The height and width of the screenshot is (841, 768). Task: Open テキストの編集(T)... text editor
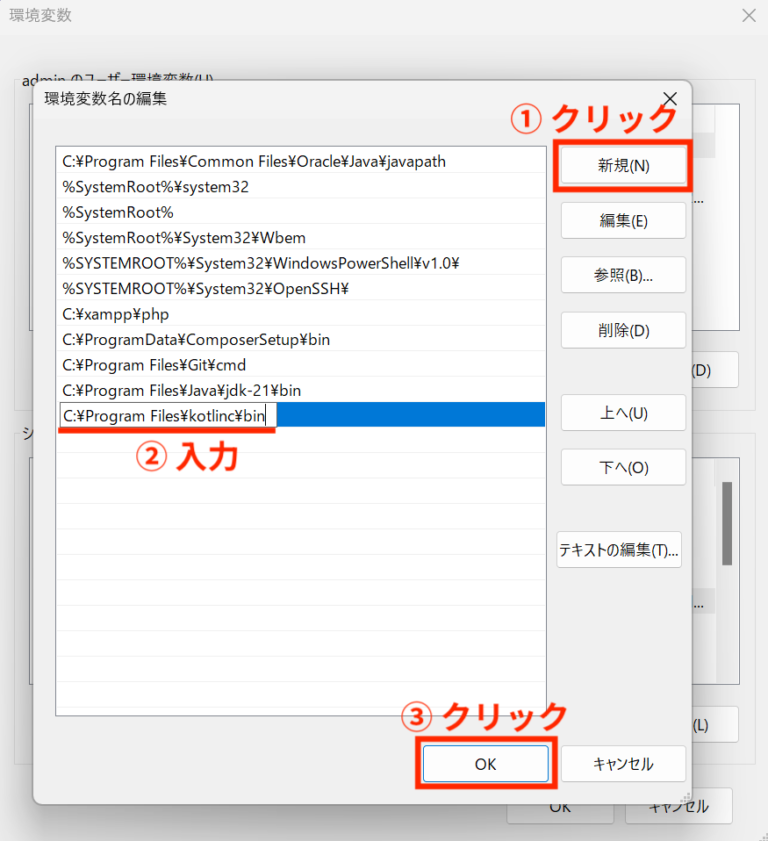(x=619, y=550)
